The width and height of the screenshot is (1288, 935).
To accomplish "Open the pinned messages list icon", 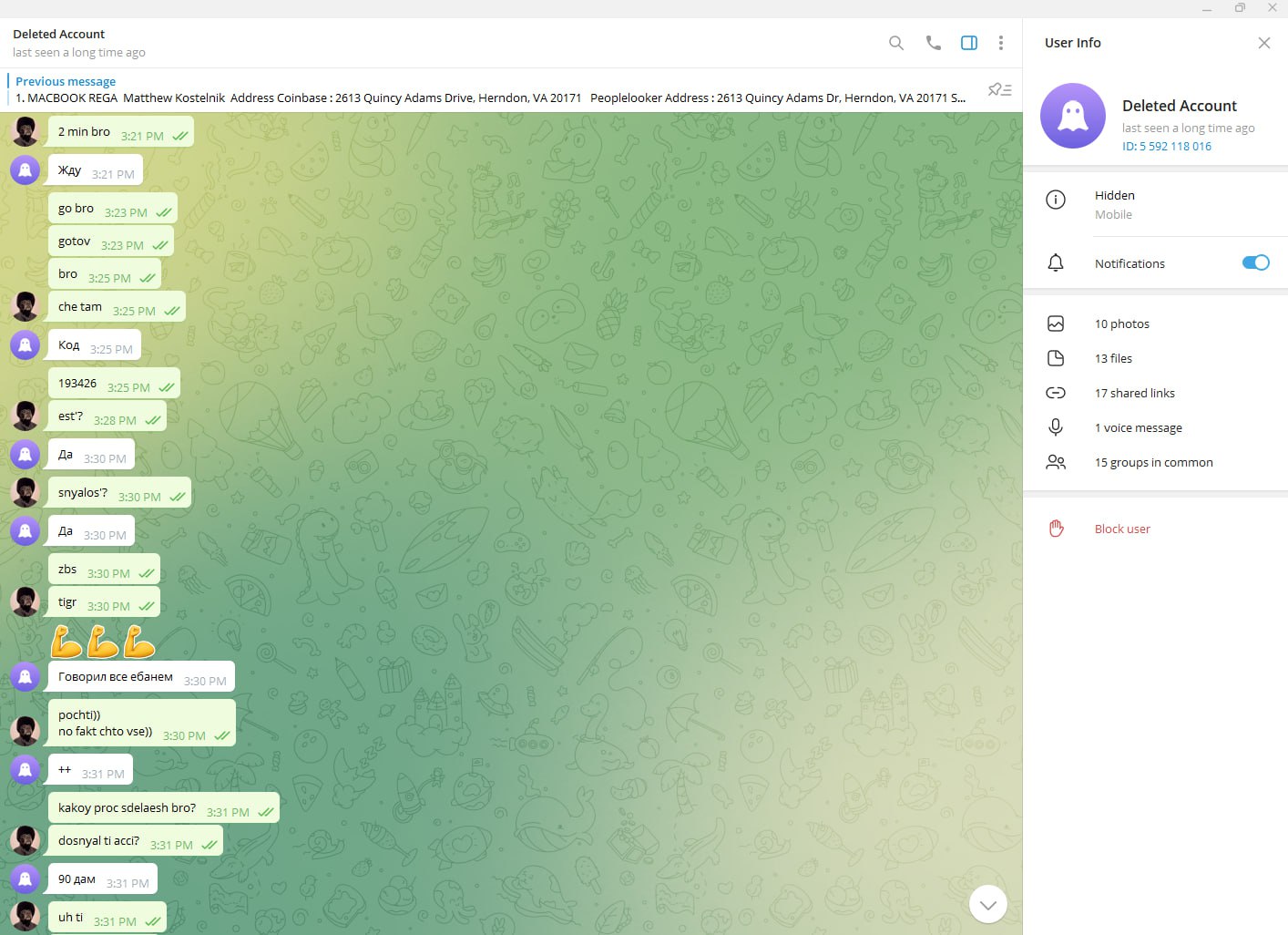I will [x=999, y=89].
